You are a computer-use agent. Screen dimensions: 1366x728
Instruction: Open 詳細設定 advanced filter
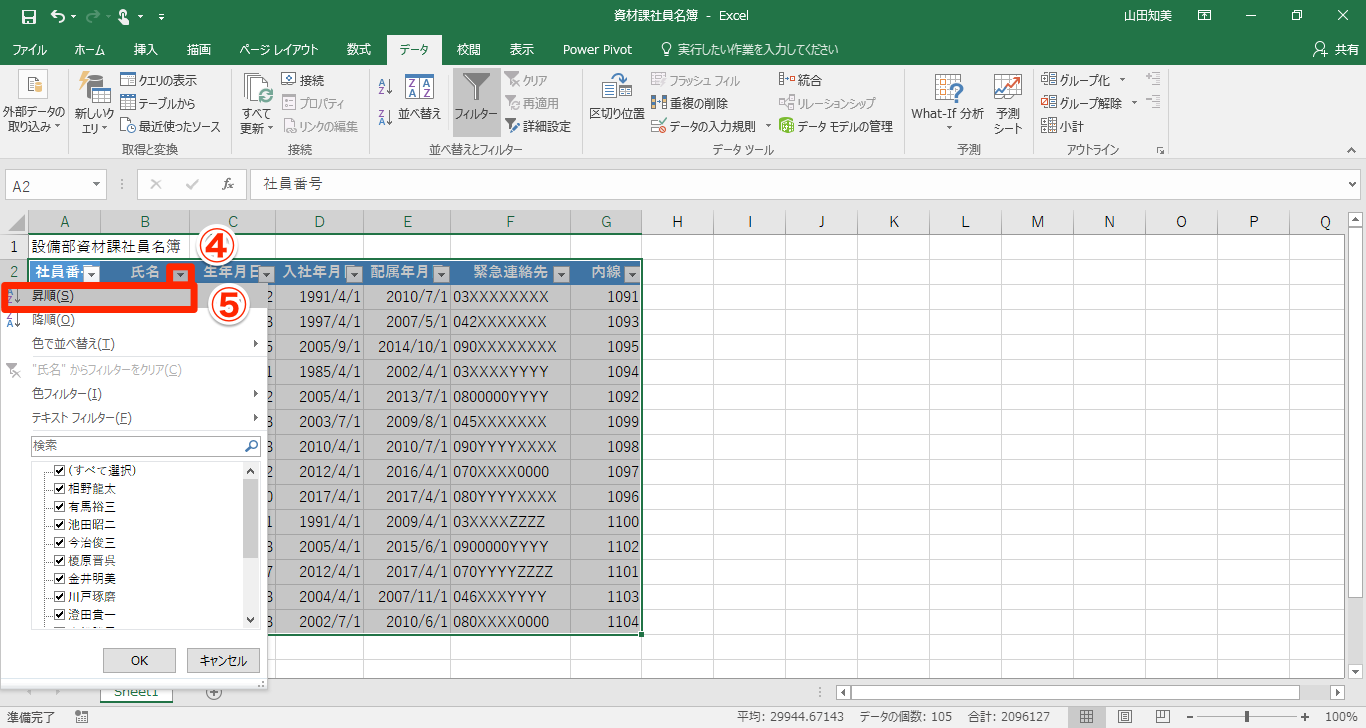point(538,126)
